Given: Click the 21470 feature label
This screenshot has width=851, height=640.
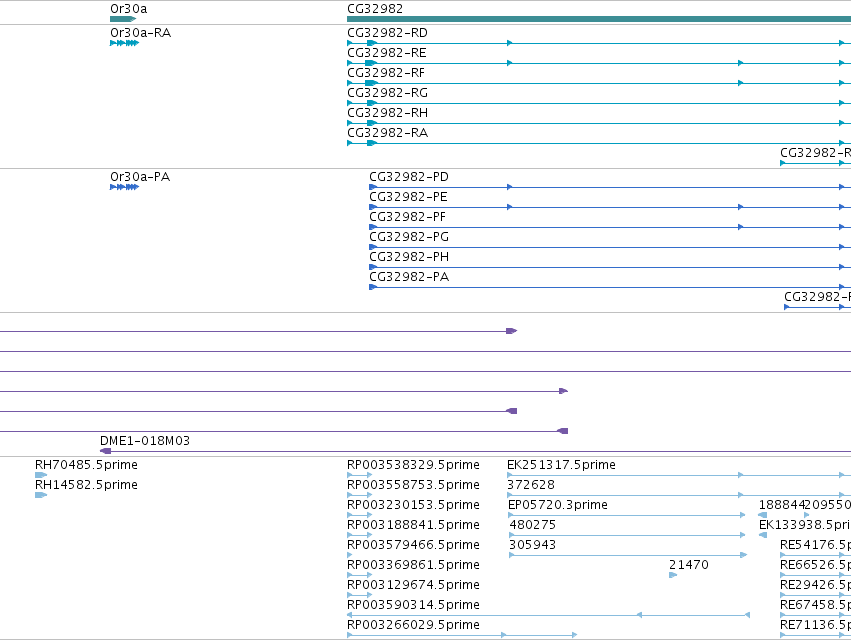Looking at the screenshot, I should click(x=689, y=565).
